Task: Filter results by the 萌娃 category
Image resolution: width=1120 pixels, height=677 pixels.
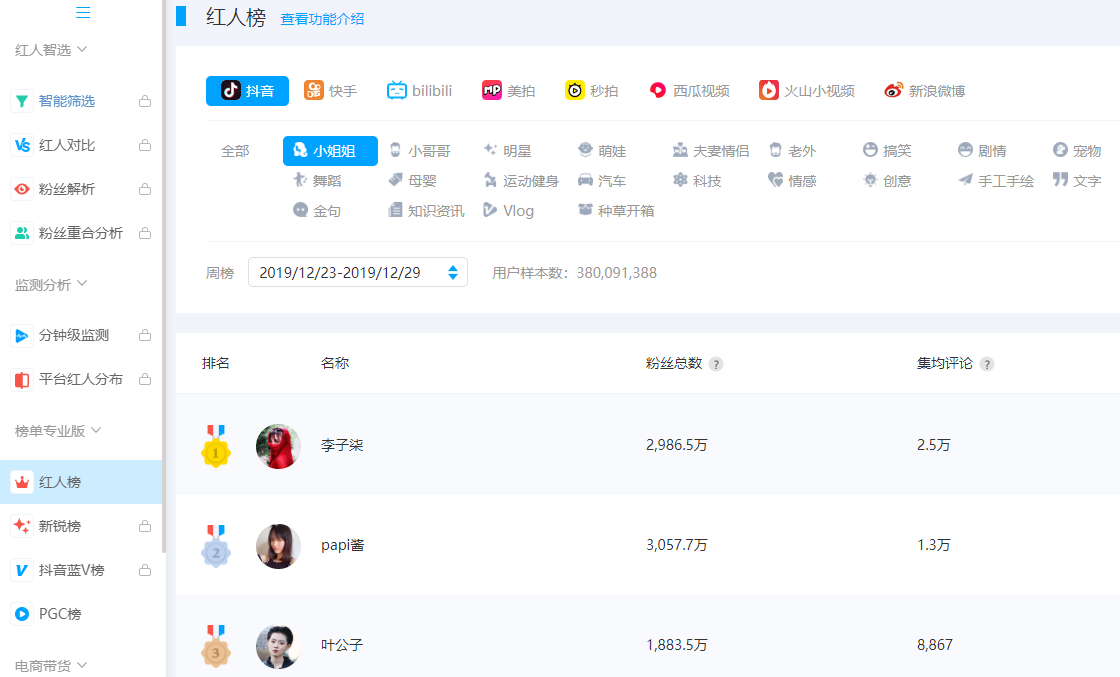Action: coord(601,150)
